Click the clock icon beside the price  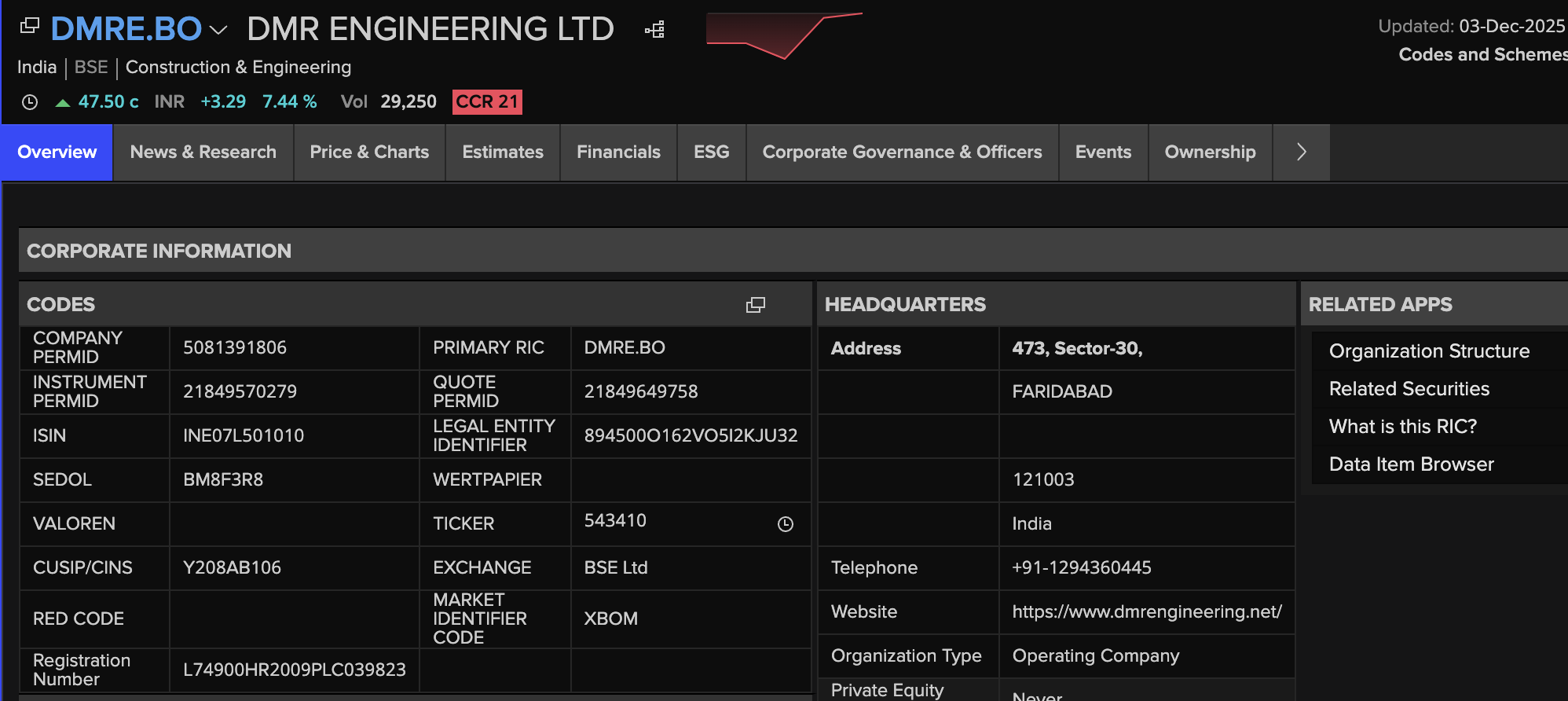[x=30, y=102]
